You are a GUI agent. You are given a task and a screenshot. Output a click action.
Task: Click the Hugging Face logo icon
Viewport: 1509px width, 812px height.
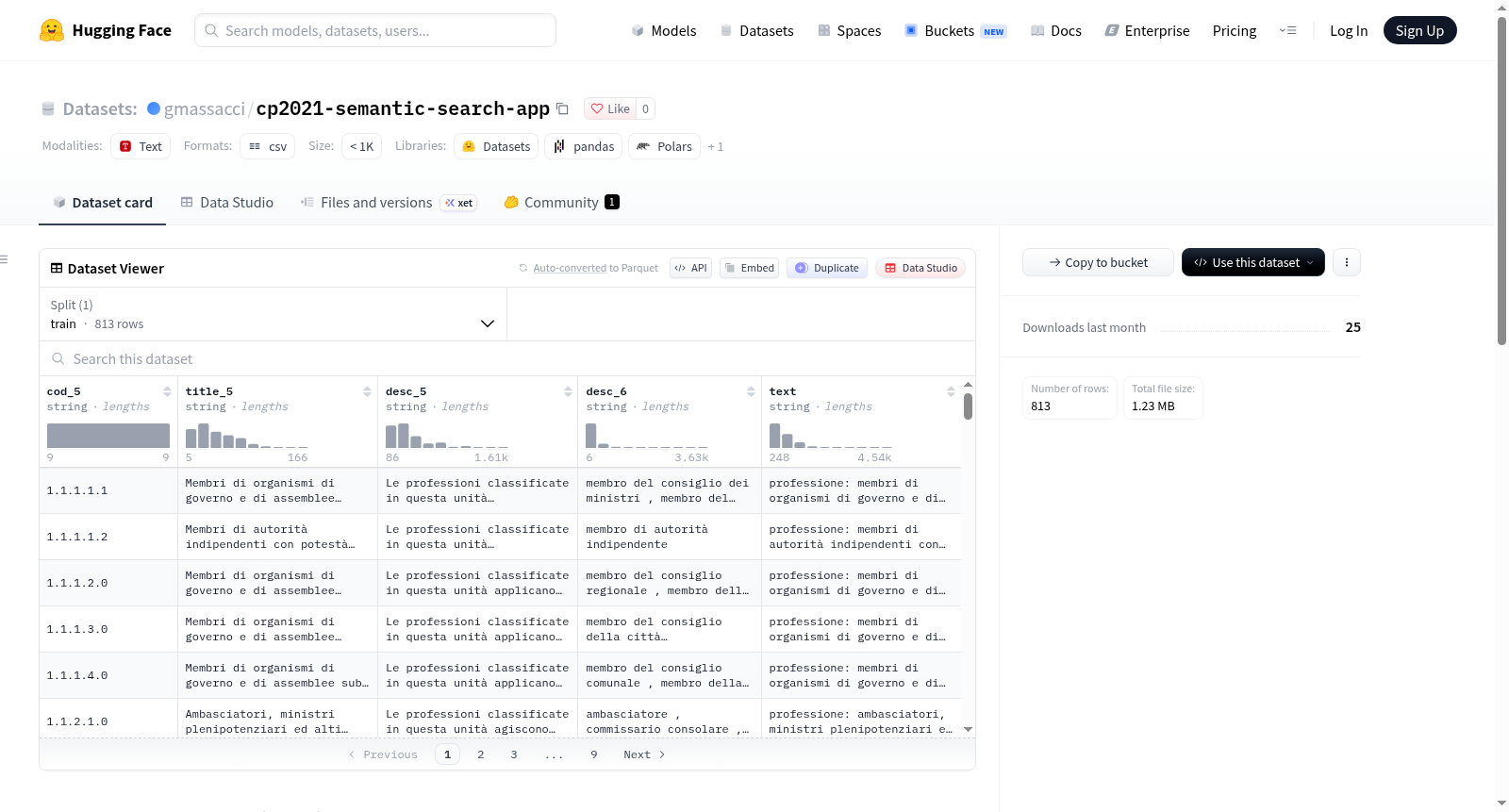click(x=52, y=30)
